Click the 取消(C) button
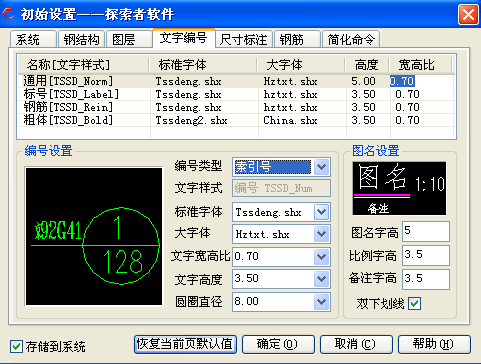 (356, 344)
